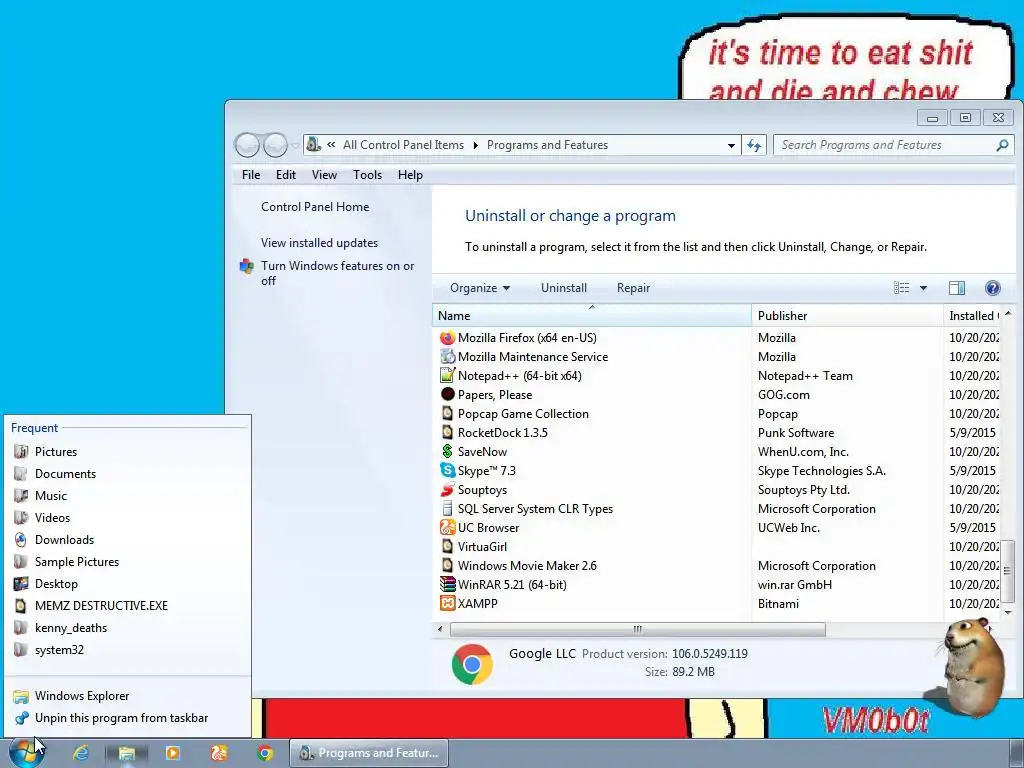The height and width of the screenshot is (768, 1024).
Task: Click the Programs and Features taskbar button
Action: (x=368, y=753)
